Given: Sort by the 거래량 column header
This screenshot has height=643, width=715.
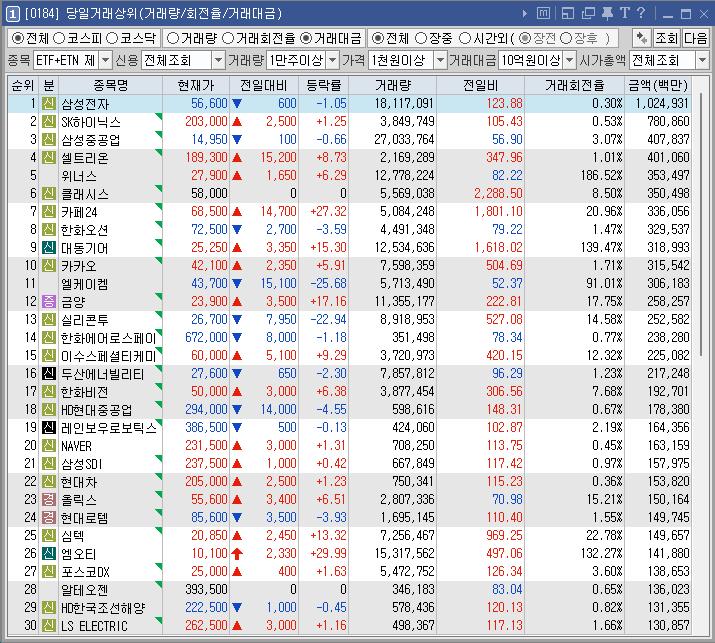Looking at the screenshot, I should click(x=393, y=85).
